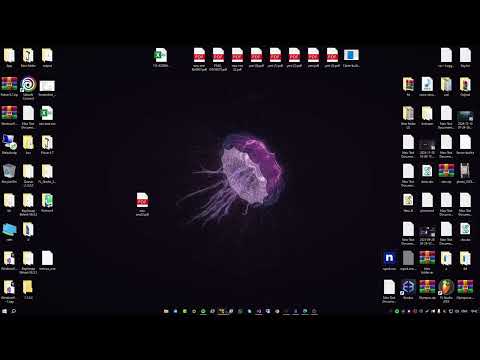Select the hexagon shortcut left of FL Studio
Viewport: 480px width, 360px height.
[x=408, y=288]
